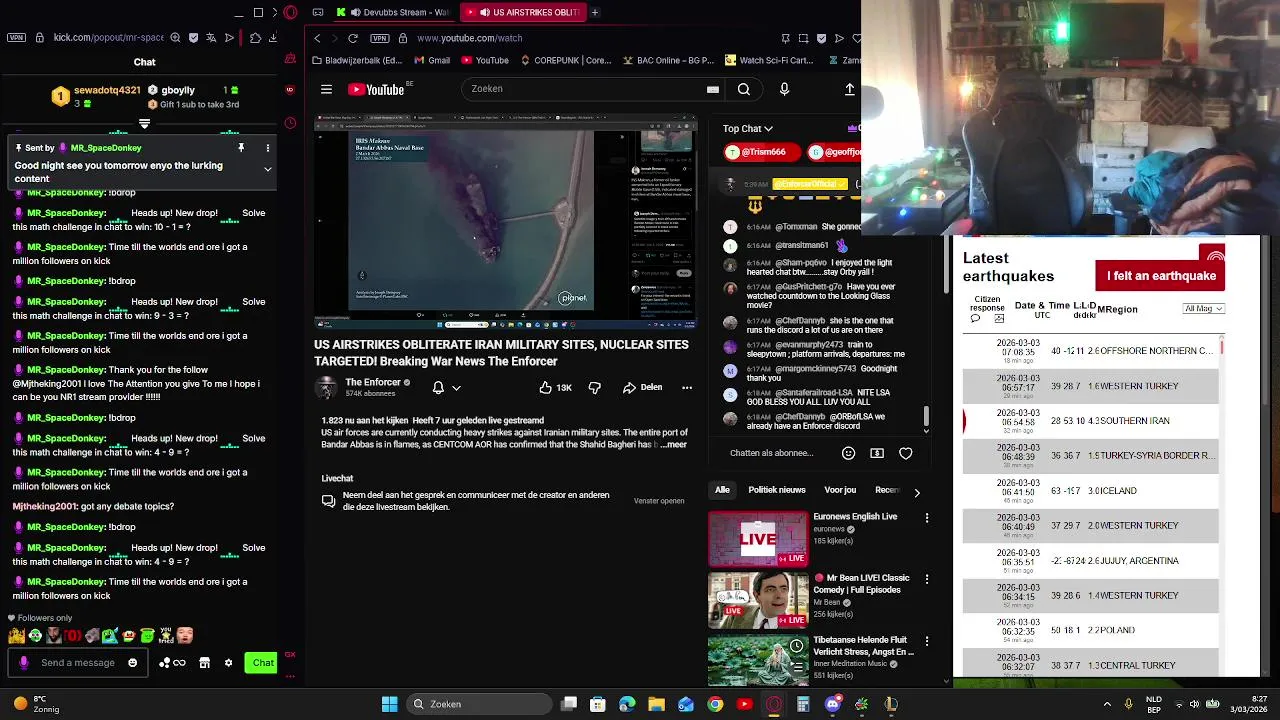Click the YouTube upload/create icon

(x=850, y=89)
